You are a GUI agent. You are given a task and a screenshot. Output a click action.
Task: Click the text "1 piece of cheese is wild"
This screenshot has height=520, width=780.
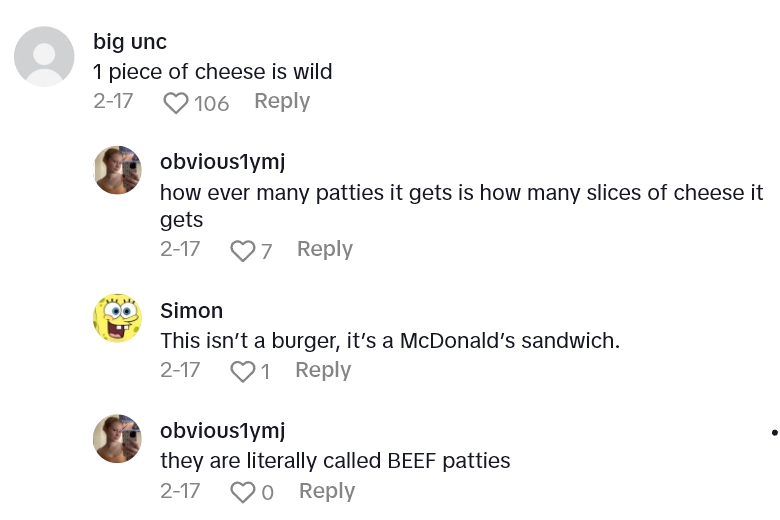coord(212,71)
